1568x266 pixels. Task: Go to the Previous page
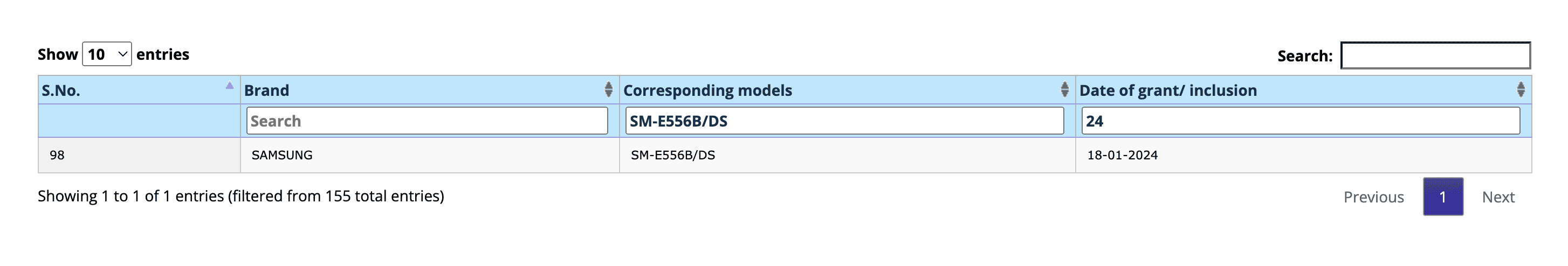[1373, 197]
